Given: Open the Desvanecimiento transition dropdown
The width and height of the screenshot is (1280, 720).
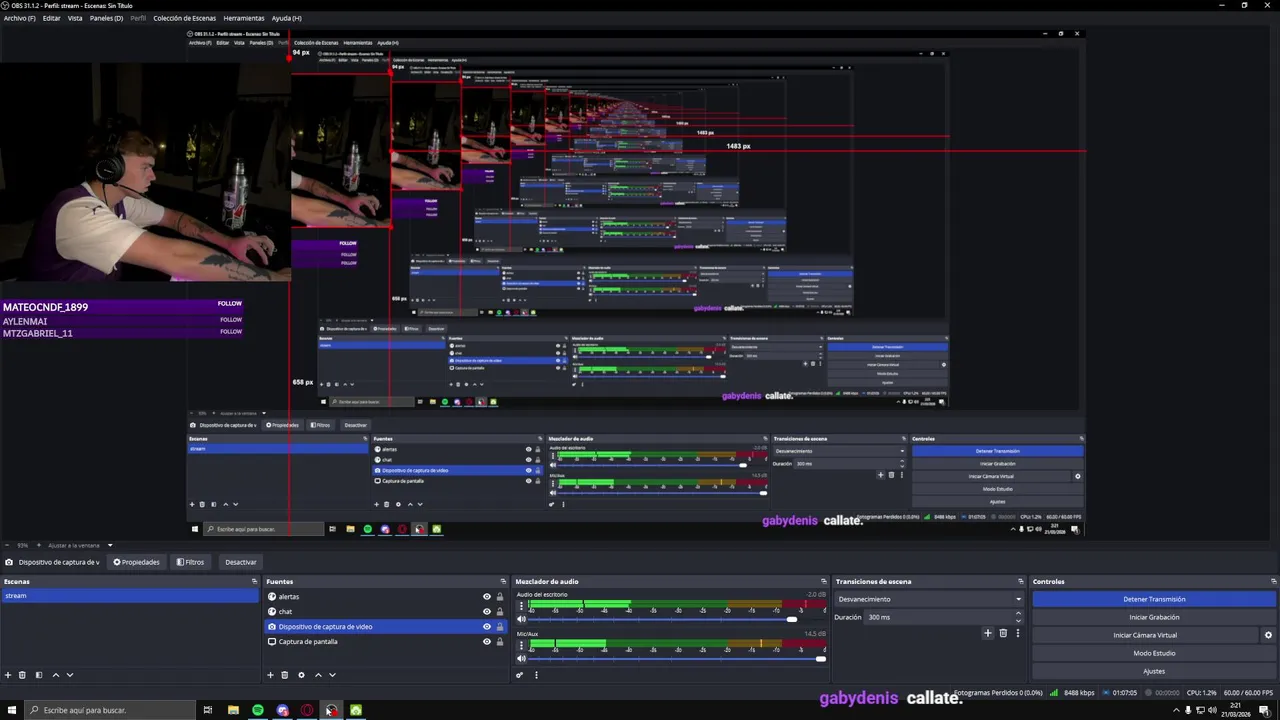Looking at the screenshot, I should [x=929, y=599].
